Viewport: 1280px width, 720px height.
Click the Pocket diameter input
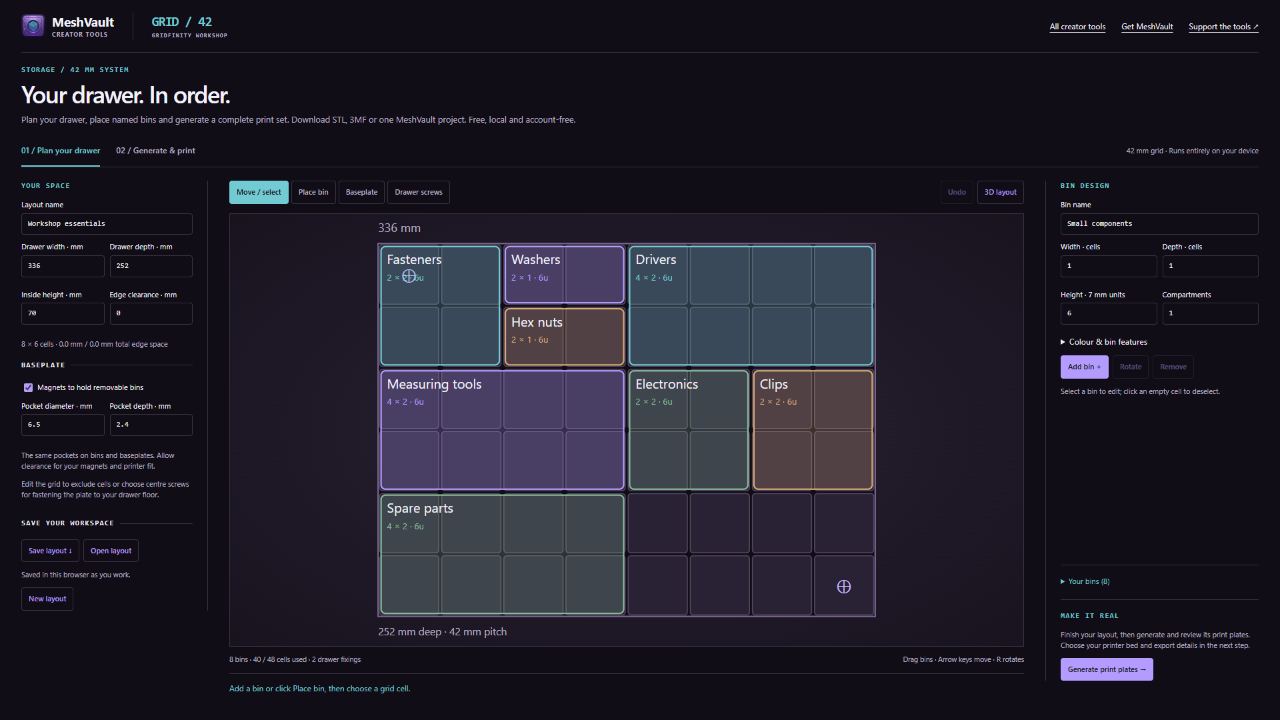tap(63, 425)
